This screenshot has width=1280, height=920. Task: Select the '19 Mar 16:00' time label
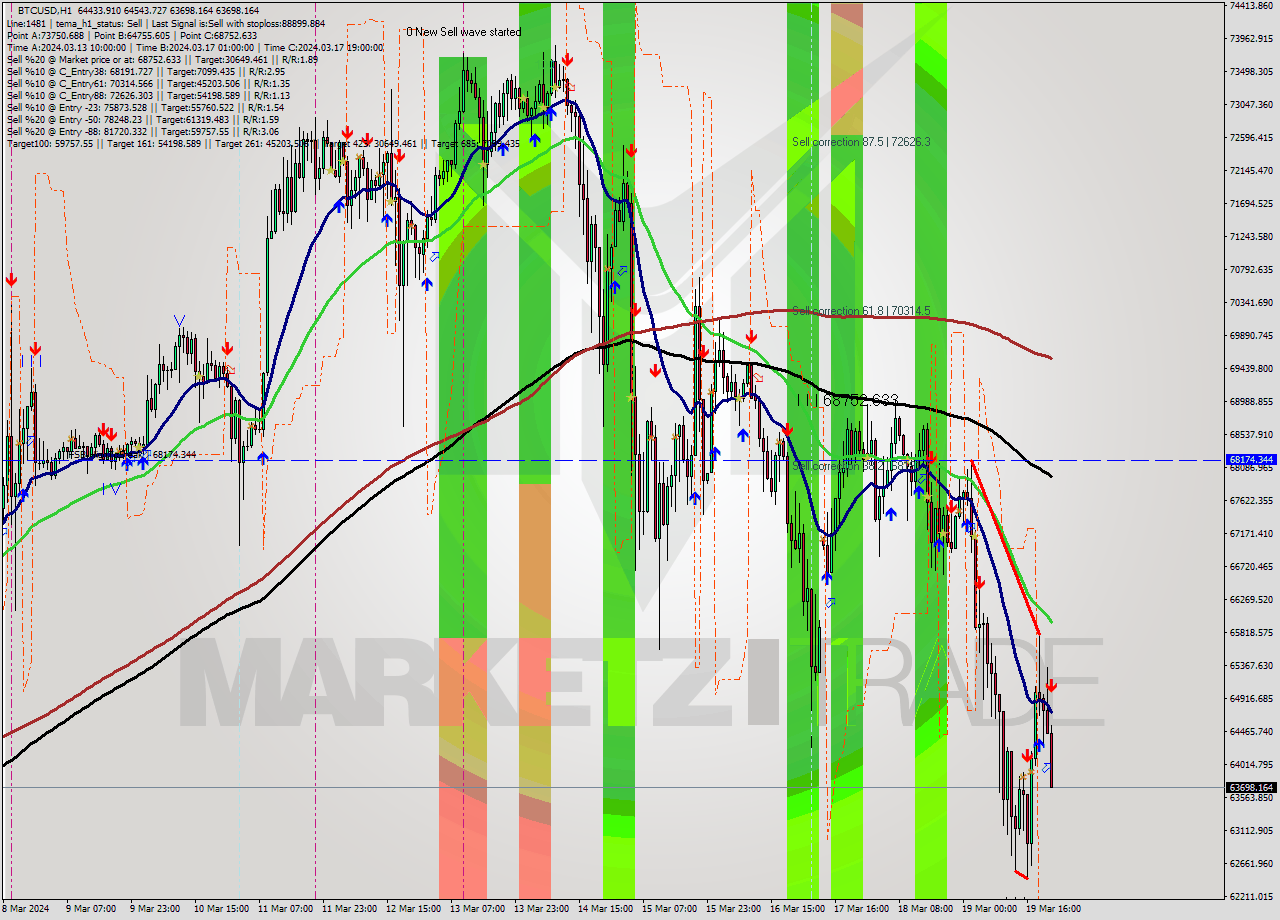pyautogui.click(x=1054, y=909)
